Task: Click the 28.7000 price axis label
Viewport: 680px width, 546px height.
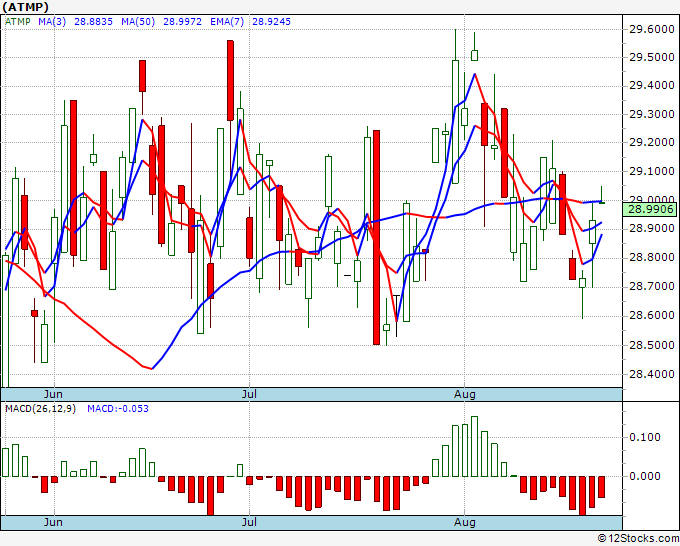Action: (x=651, y=286)
